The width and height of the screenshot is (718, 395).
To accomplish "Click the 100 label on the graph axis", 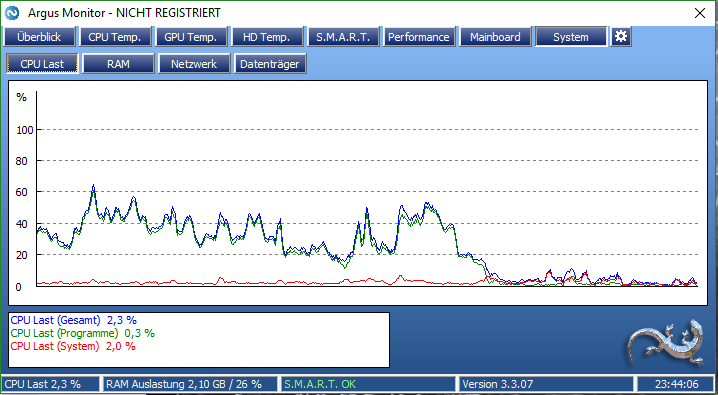I will click(25, 130).
